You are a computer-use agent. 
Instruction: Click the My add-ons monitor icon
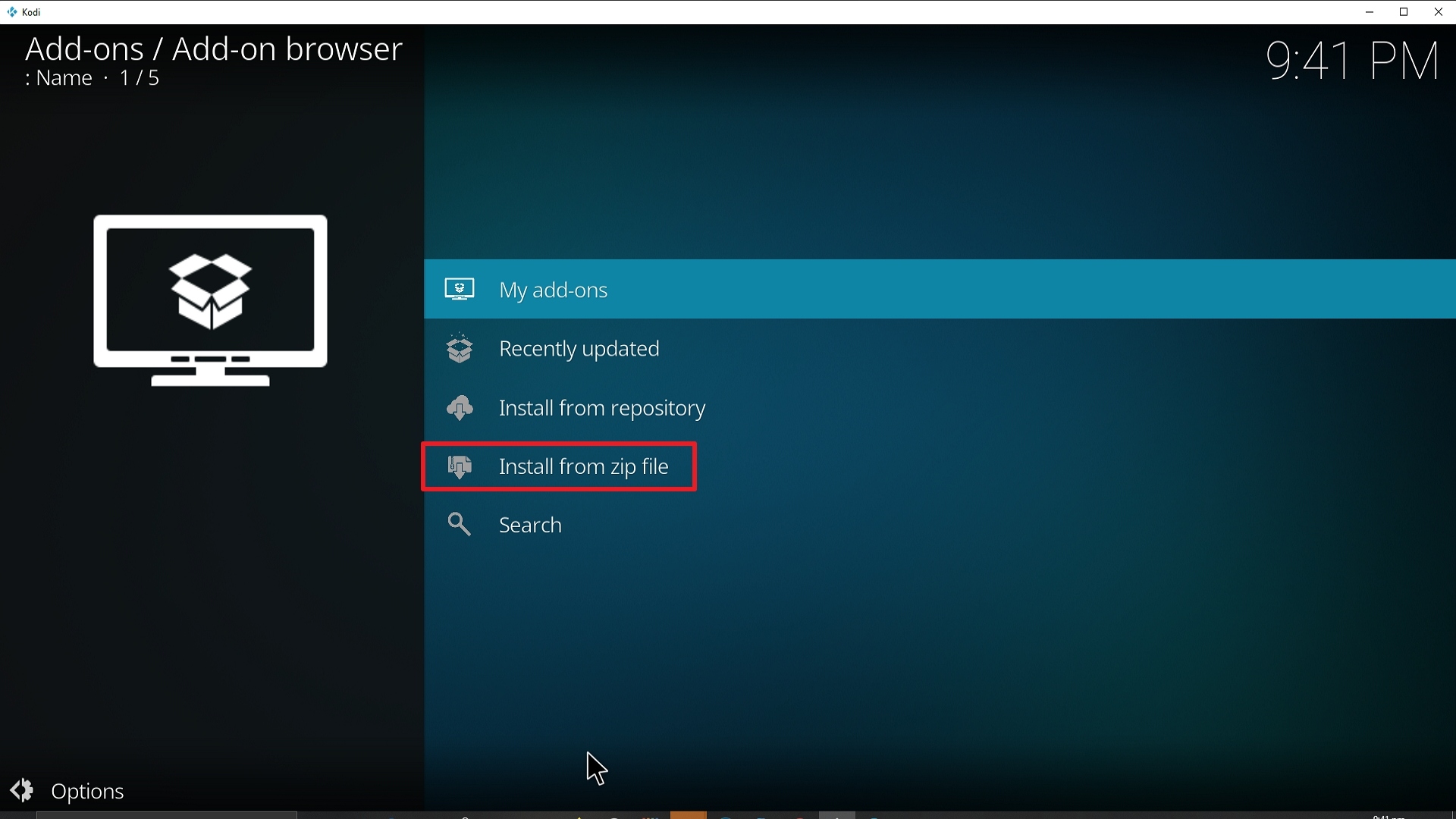coord(460,289)
